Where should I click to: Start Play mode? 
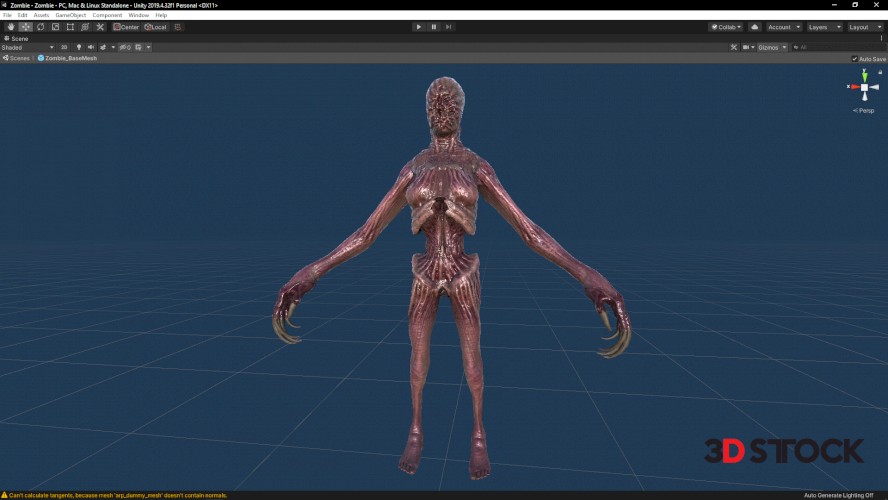point(419,27)
